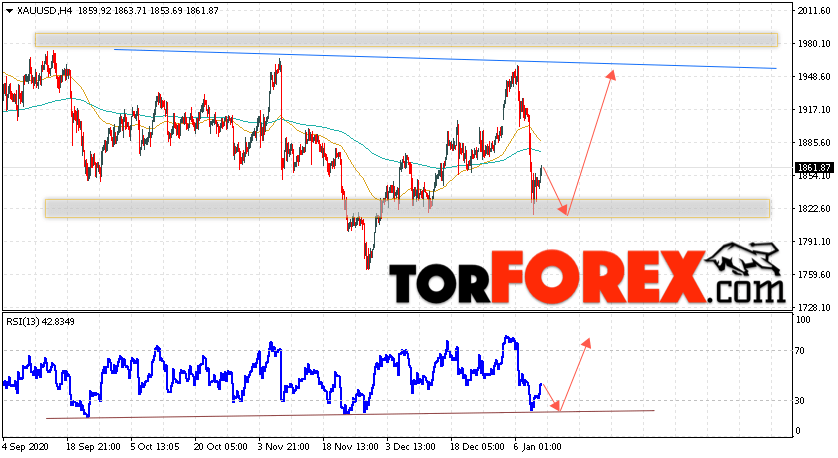The image size is (838, 458).
Task: Click the 1948.60 price axis label
Action: tap(814, 77)
